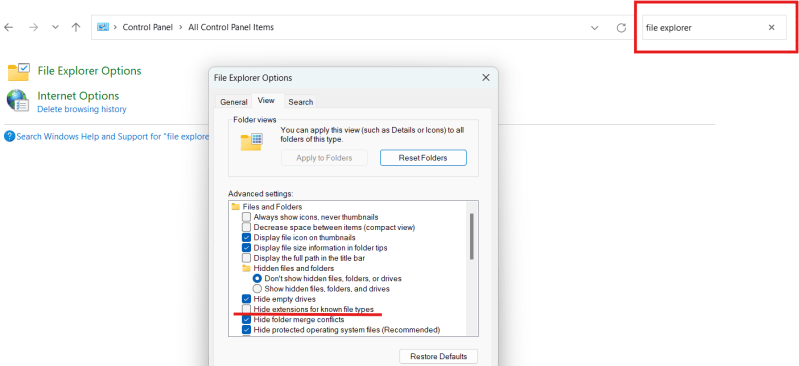
Task: Click the Reset Folders button
Action: [423, 158]
